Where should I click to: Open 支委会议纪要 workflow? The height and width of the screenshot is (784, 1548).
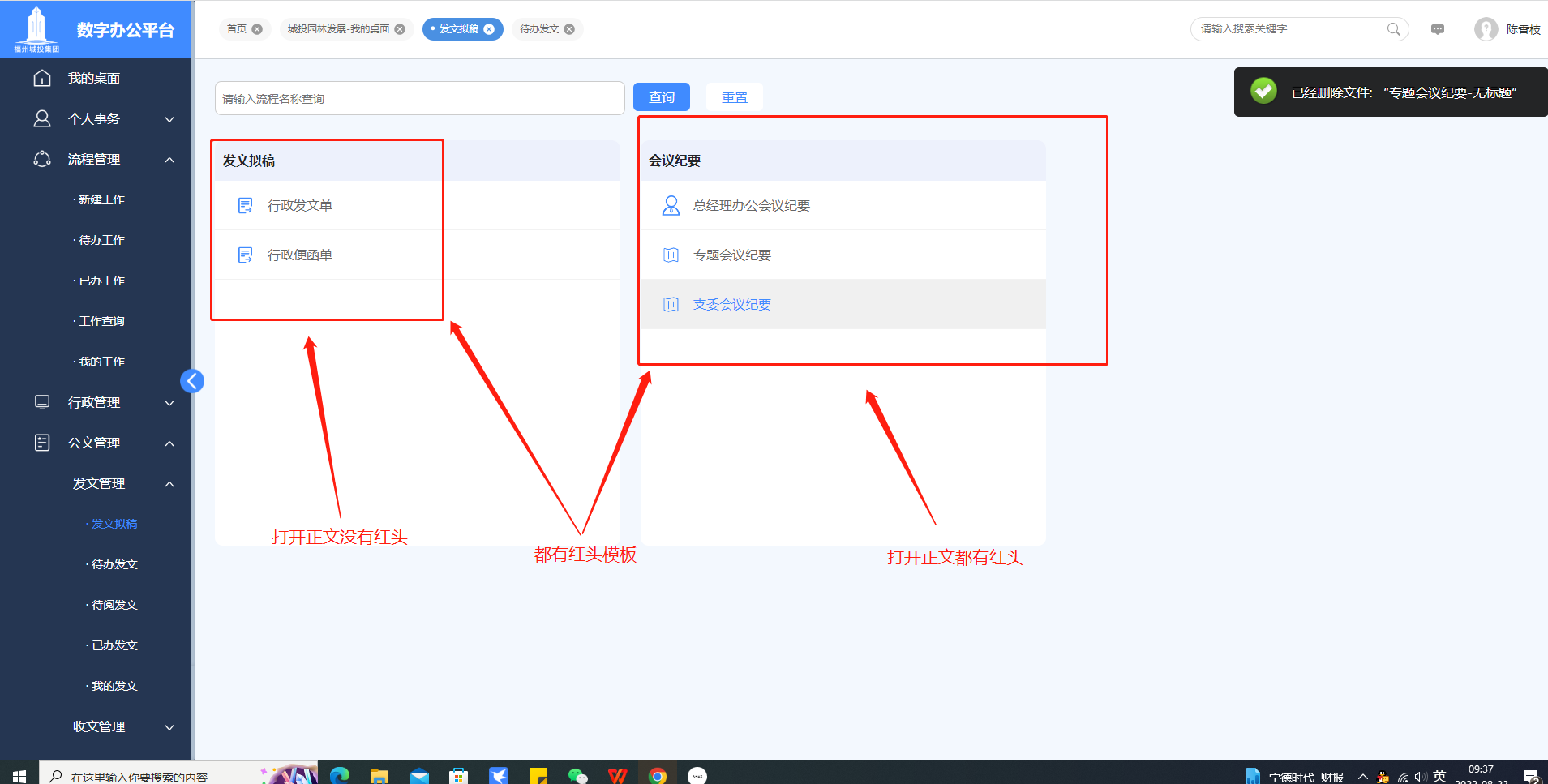843,304
